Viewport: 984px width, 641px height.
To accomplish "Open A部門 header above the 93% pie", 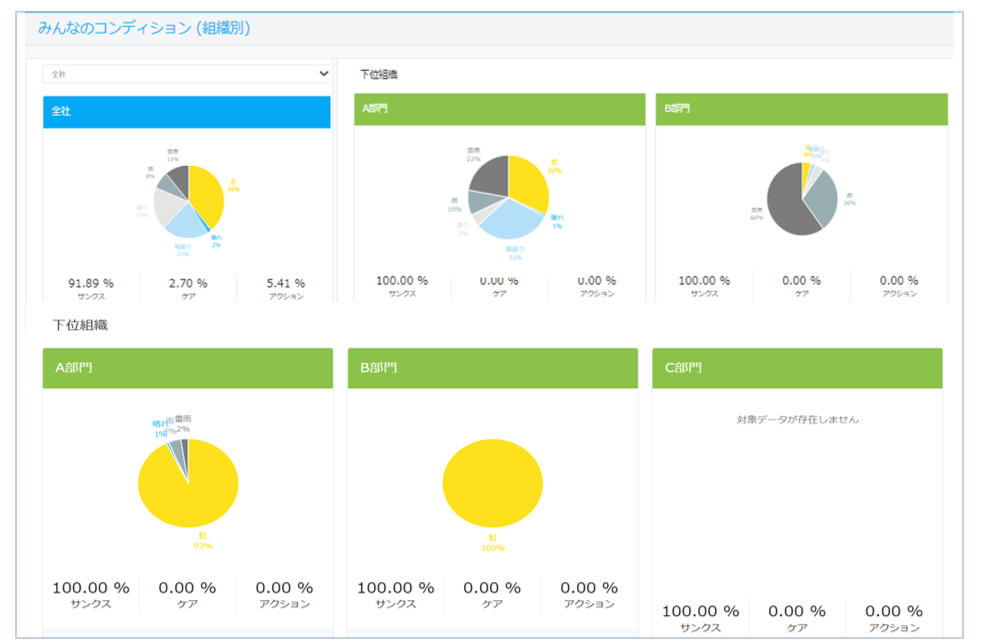I will click(188, 368).
